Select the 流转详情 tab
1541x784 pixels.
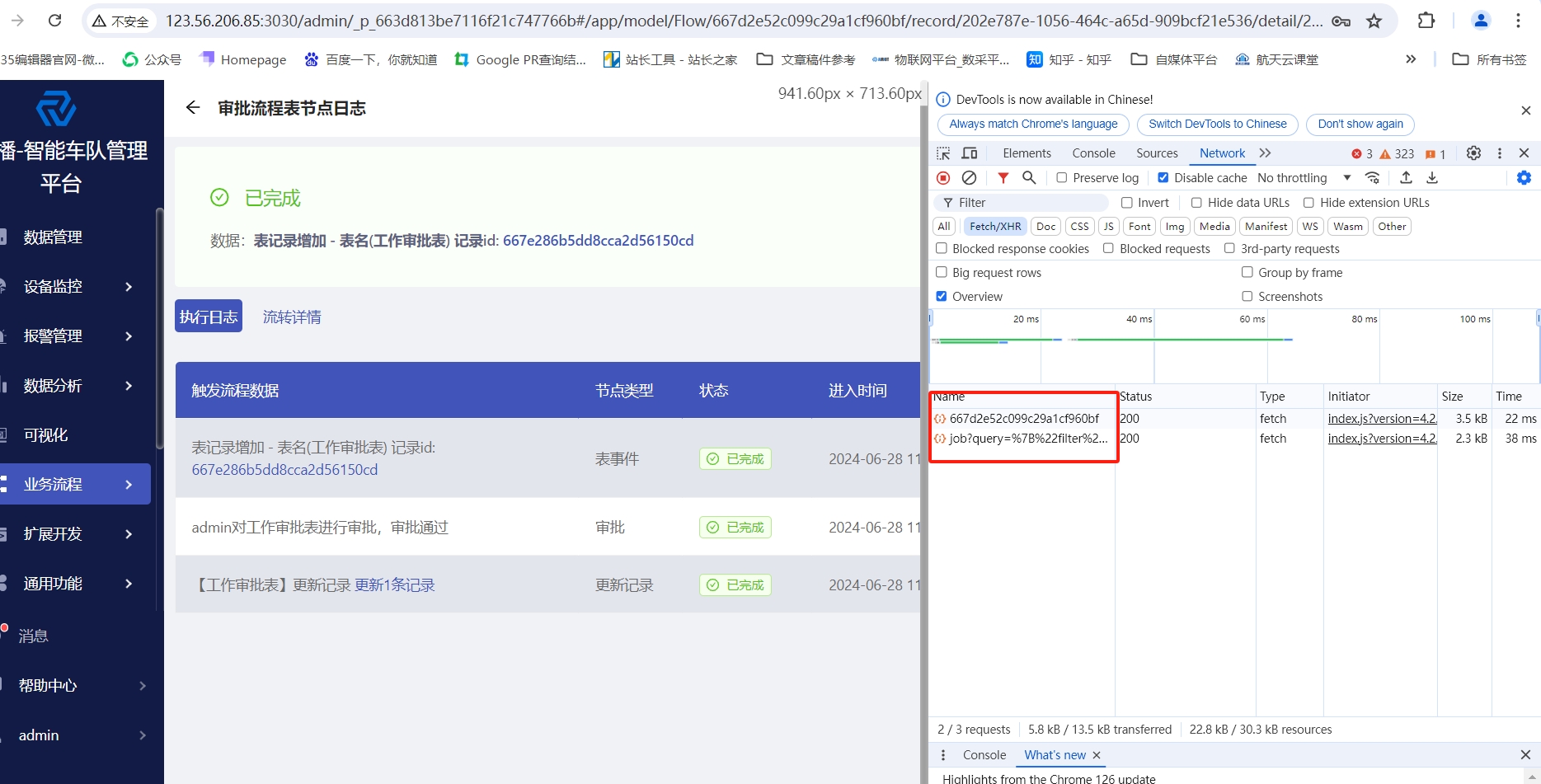pos(292,317)
